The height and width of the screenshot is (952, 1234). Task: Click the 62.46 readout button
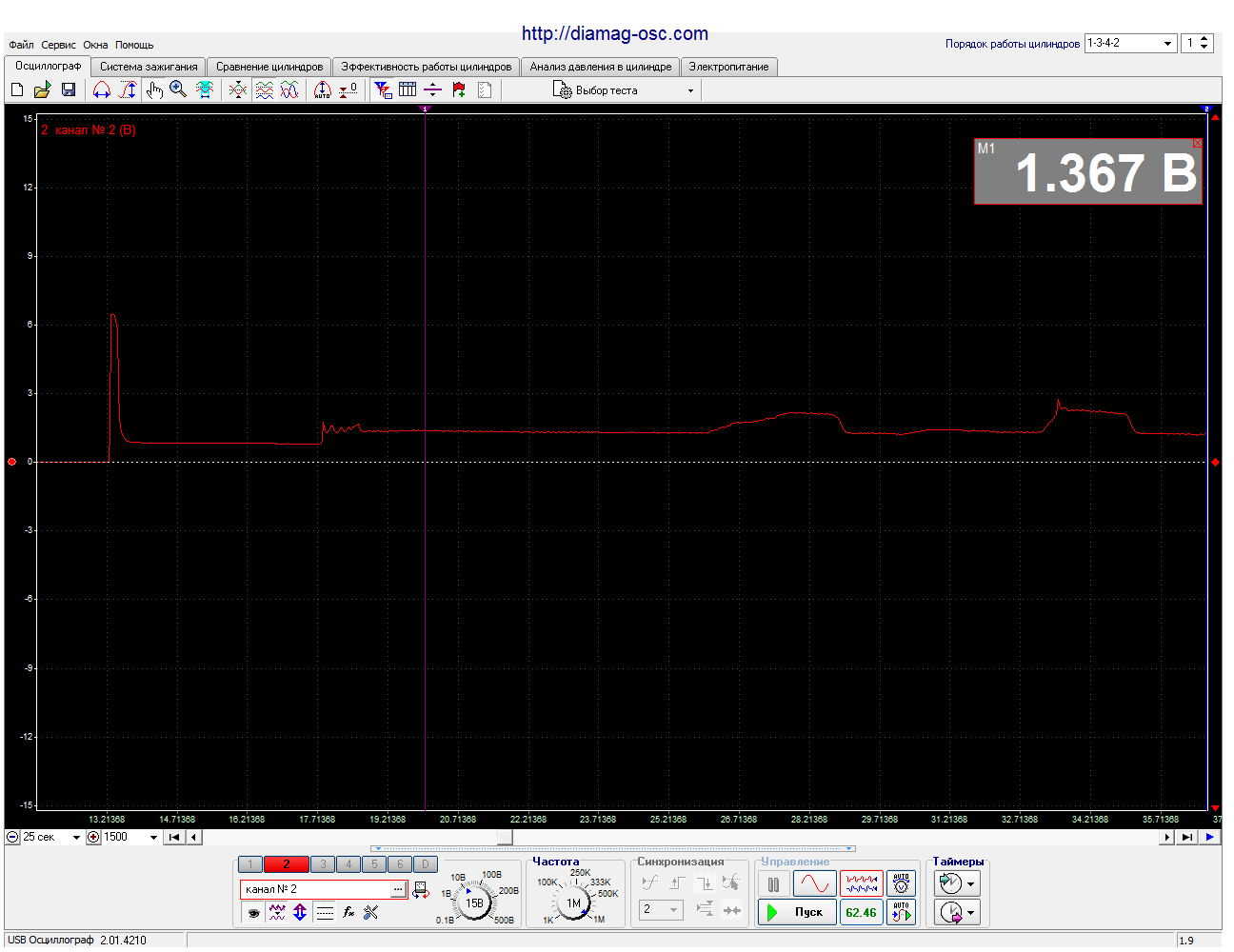[862, 912]
